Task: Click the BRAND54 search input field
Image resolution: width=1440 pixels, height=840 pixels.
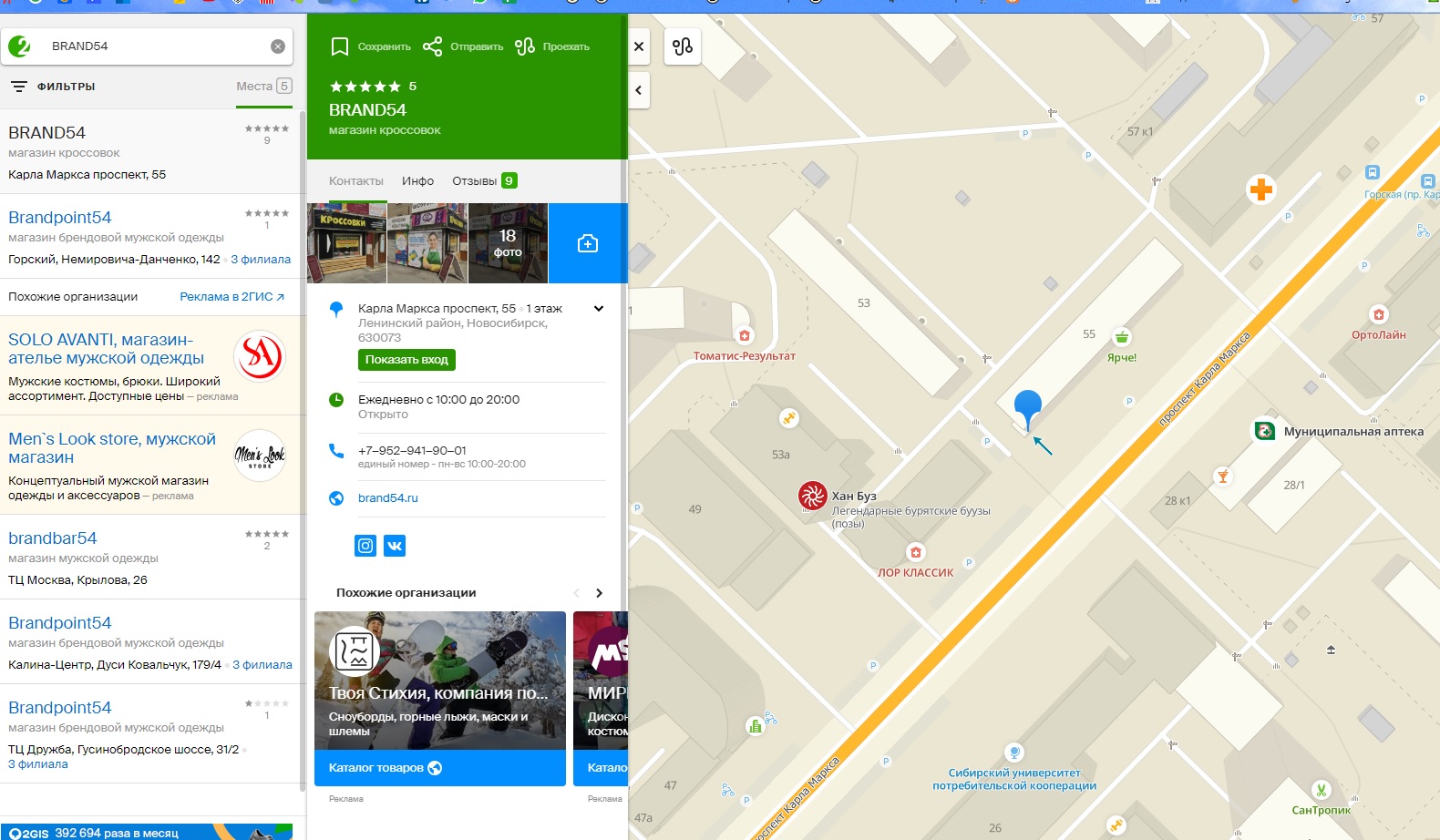Action: pyautogui.click(x=155, y=46)
